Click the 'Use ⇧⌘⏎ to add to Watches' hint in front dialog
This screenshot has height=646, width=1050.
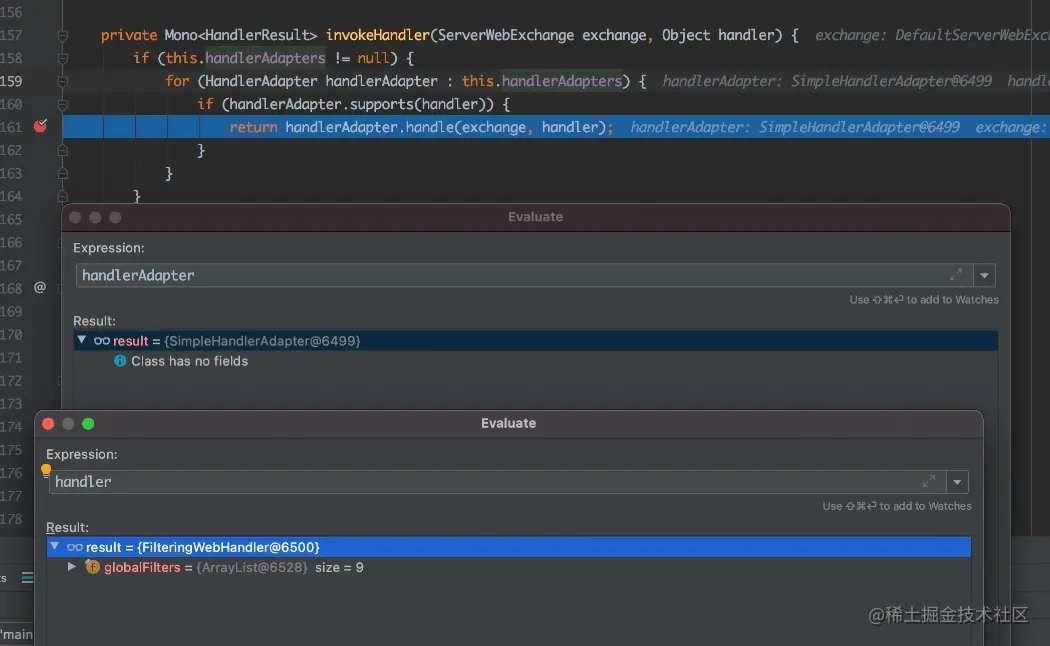pyautogui.click(x=897, y=506)
